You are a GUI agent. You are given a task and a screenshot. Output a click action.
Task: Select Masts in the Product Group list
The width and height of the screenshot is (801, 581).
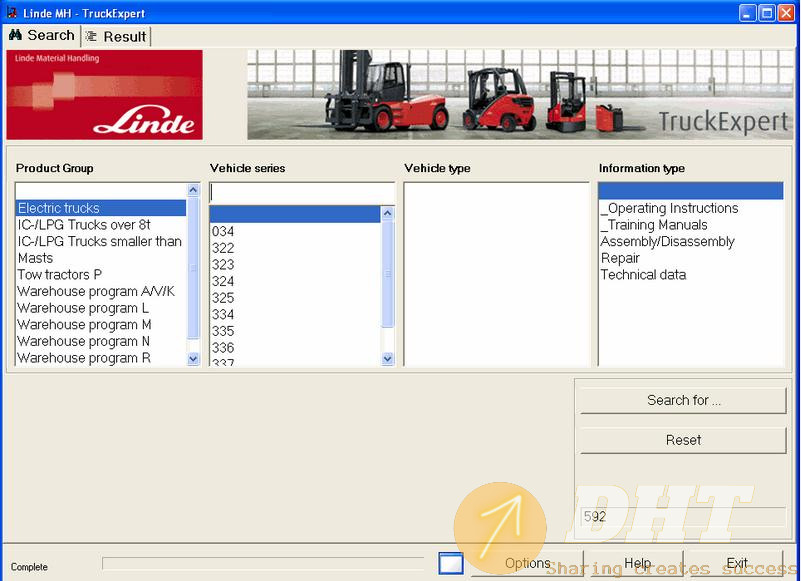coord(101,258)
